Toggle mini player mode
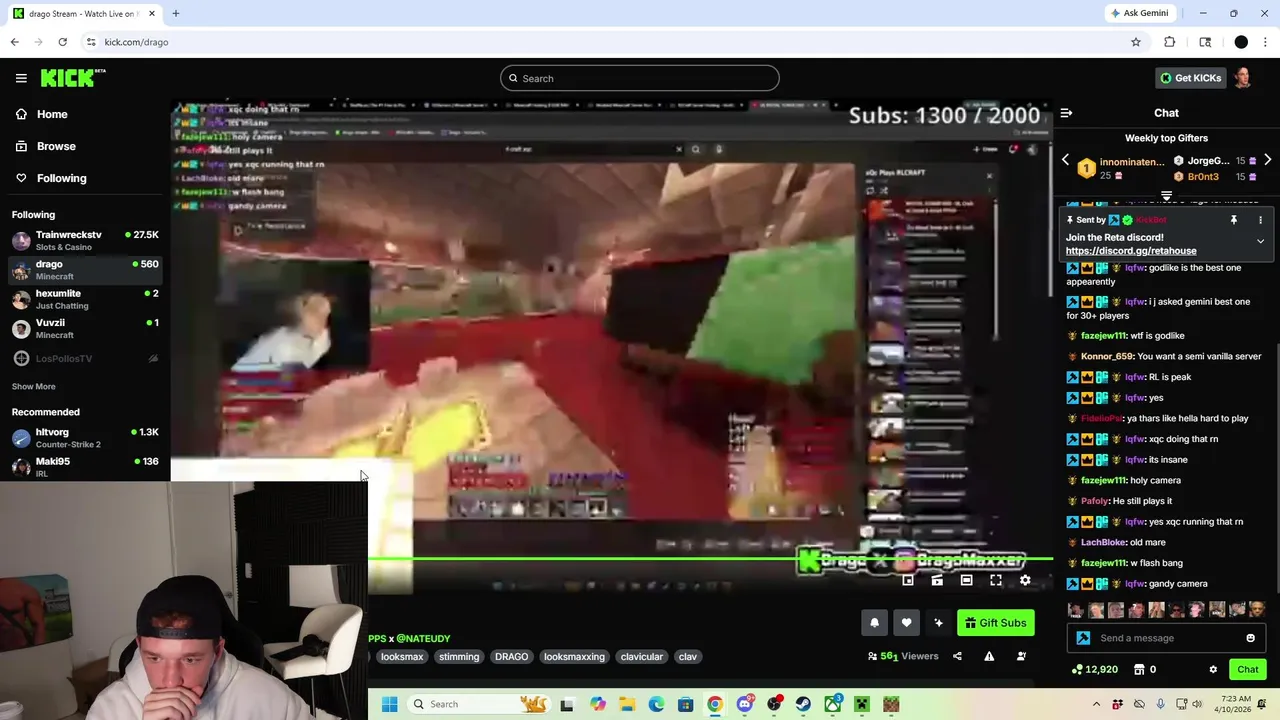 click(x=908, y=580)
